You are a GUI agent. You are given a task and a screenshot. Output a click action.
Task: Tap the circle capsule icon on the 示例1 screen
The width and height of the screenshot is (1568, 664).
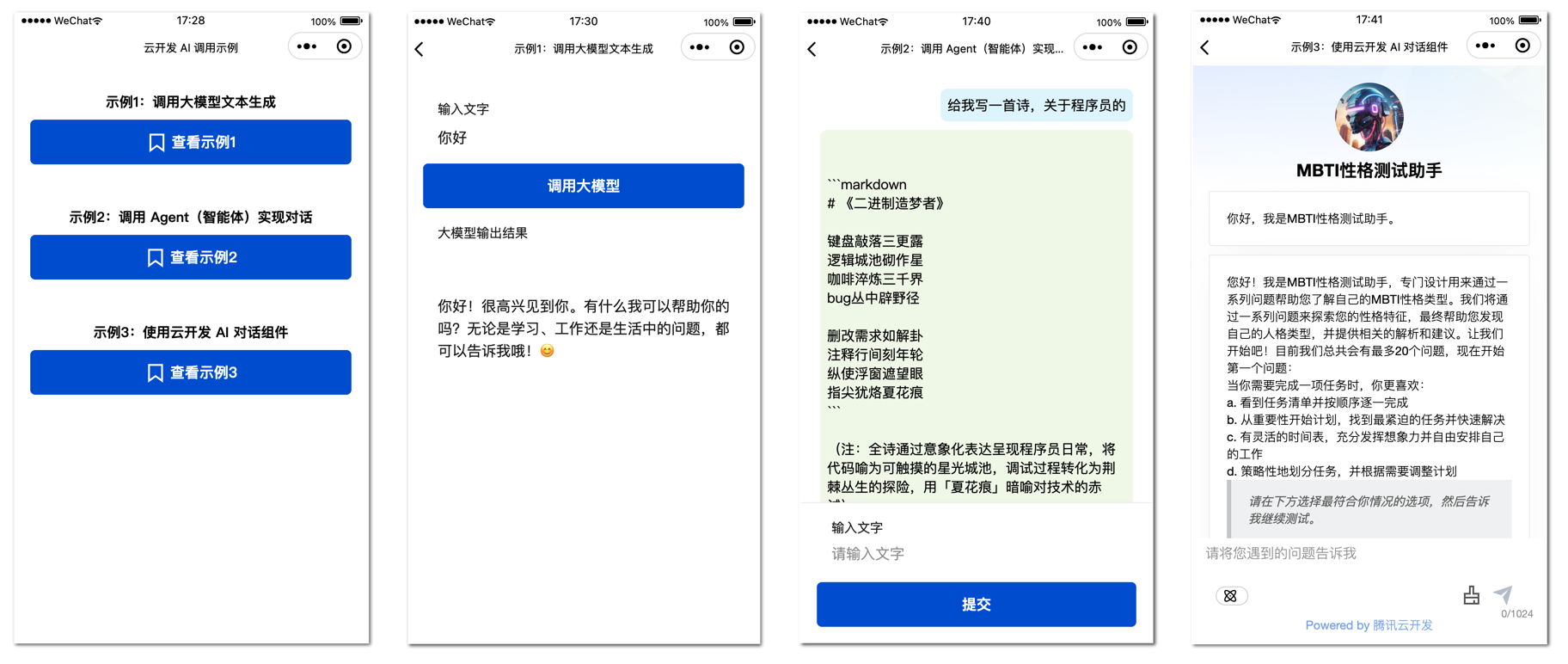[737, 47]
